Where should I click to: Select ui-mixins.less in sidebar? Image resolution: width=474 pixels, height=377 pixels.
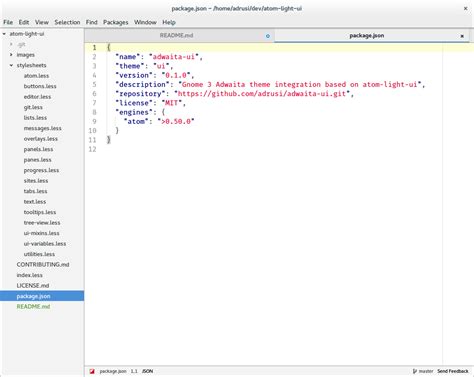pos(41,233)
